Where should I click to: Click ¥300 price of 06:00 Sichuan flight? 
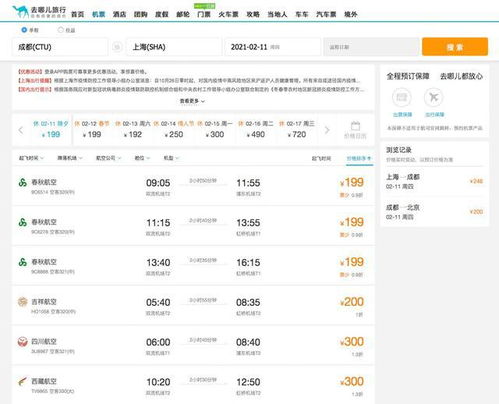pos(352,342)
